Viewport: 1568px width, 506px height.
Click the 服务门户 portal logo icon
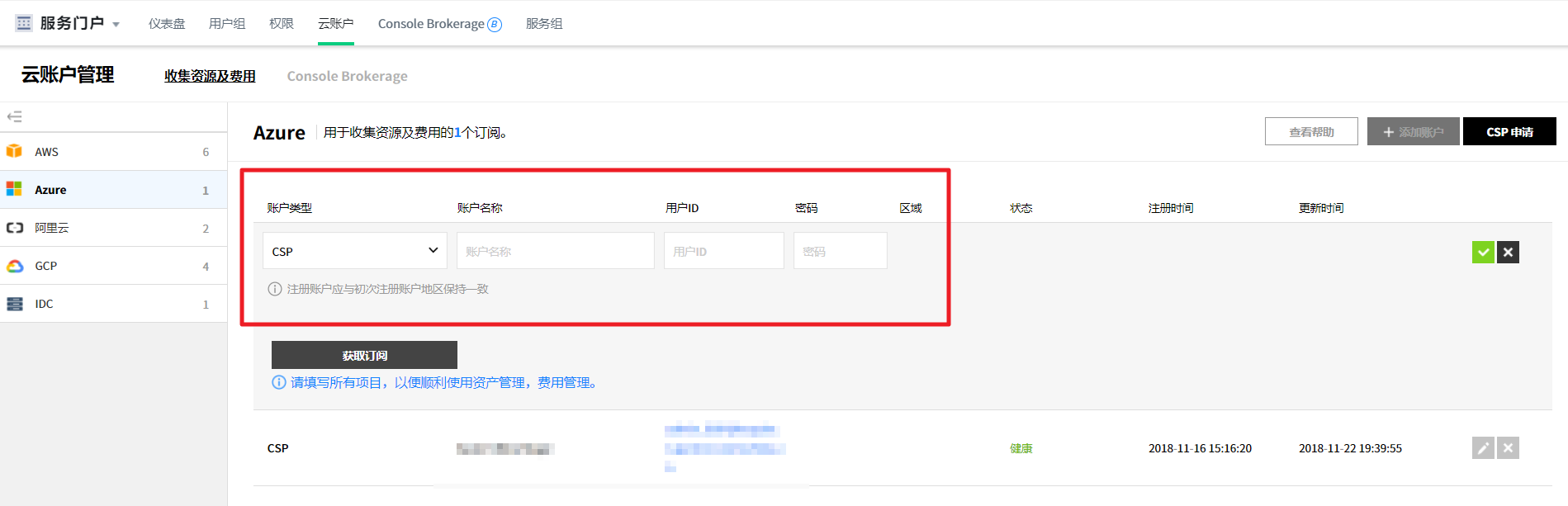click(24, 23)
